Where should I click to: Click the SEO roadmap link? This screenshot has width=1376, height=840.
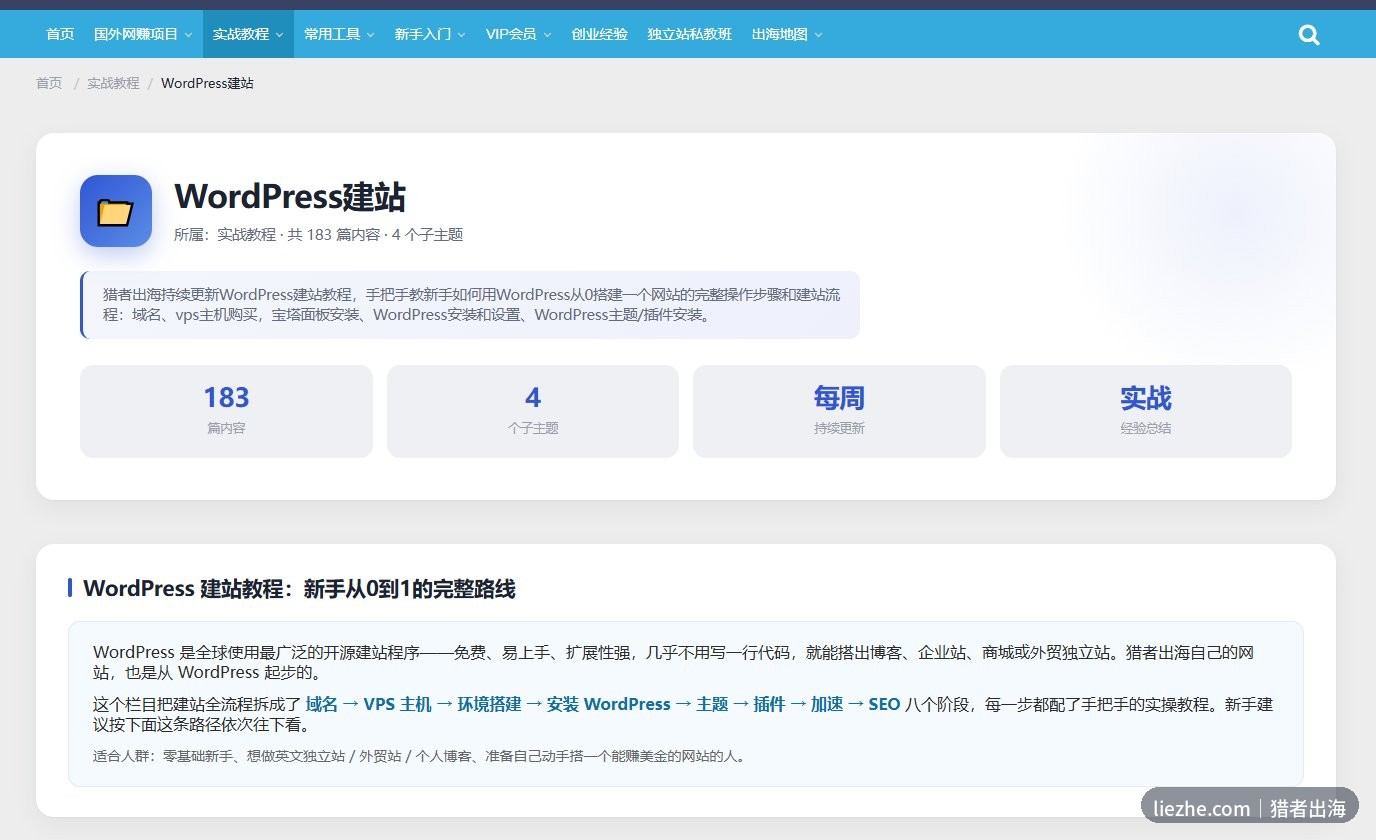pos(884,704)
